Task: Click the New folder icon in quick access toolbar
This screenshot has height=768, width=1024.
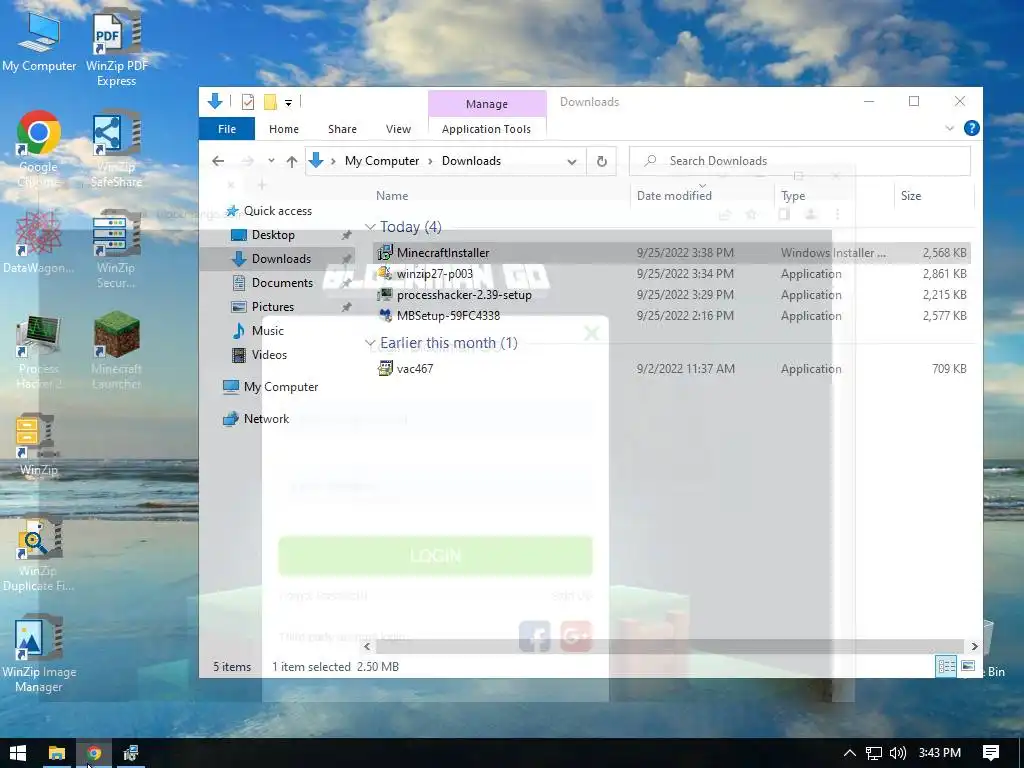Action: (270, 101)
